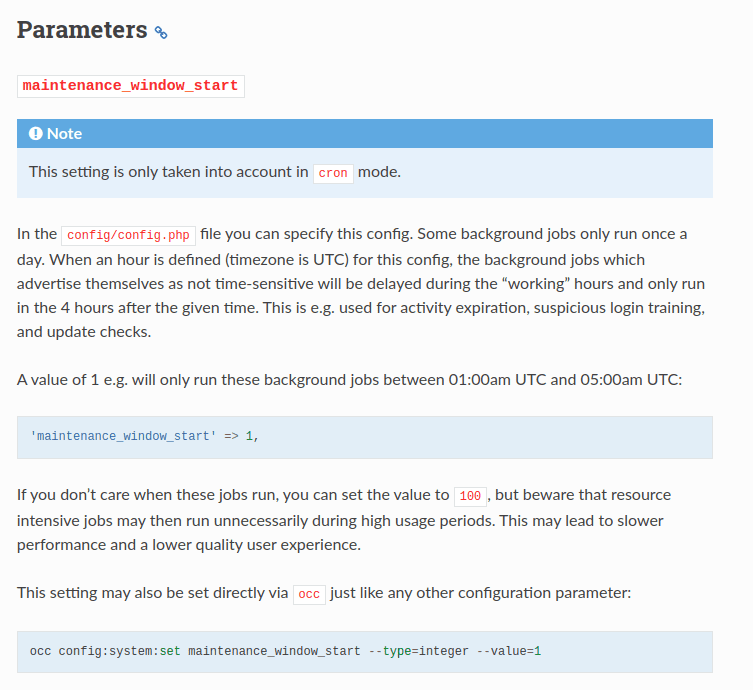The height and width of the screenshot is (690, 753).
Task: Click the inline 'occ' code literal
Action: click(x=309, y=594)
